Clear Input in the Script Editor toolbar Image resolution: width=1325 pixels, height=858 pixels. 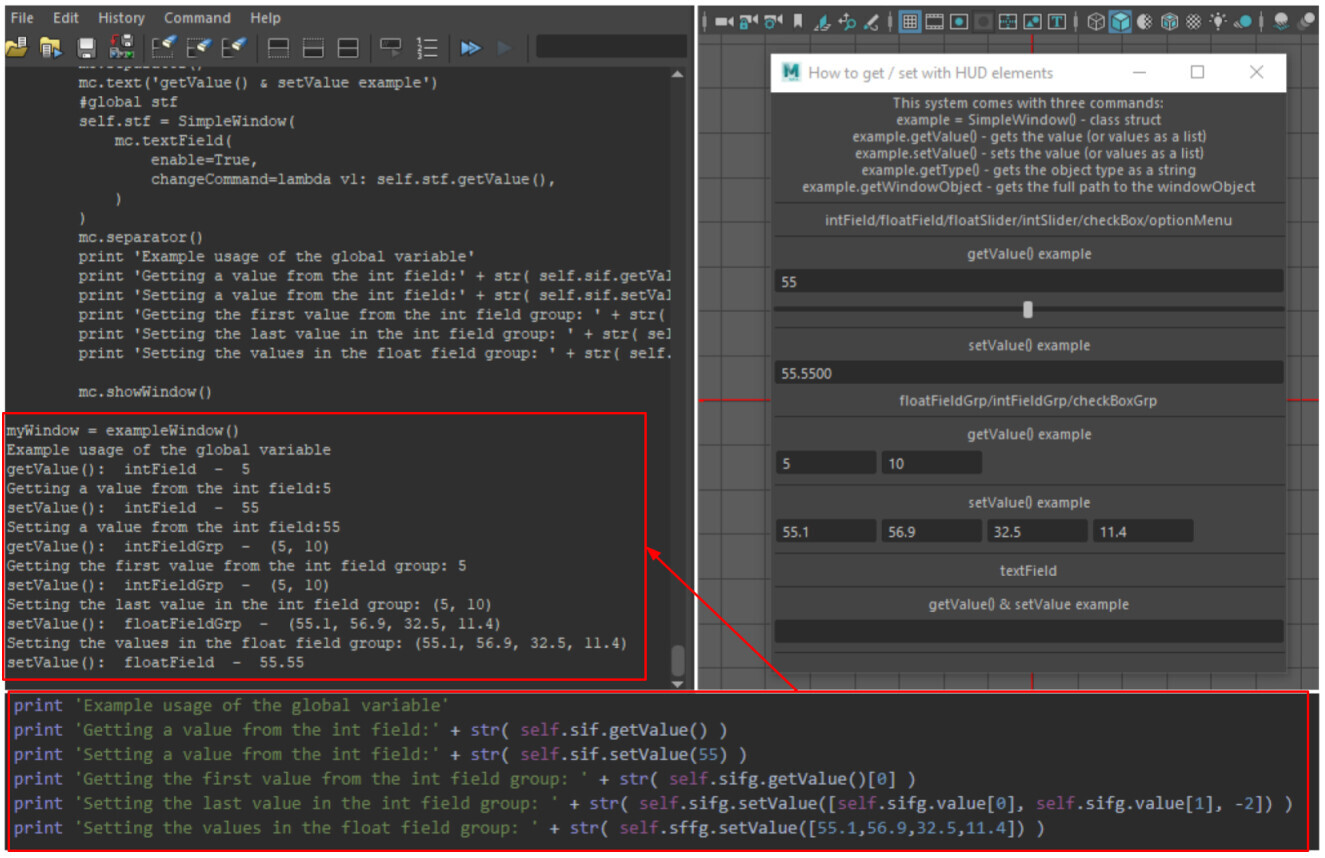pyautogui.click(x=198, y=47)
